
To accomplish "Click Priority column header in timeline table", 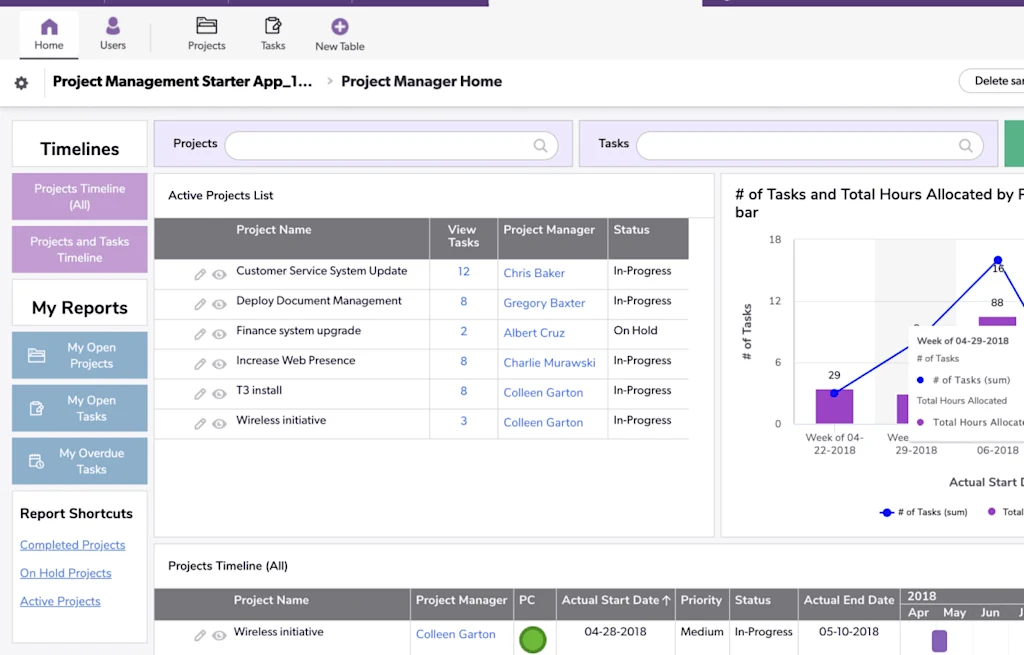I will (701, 600).
